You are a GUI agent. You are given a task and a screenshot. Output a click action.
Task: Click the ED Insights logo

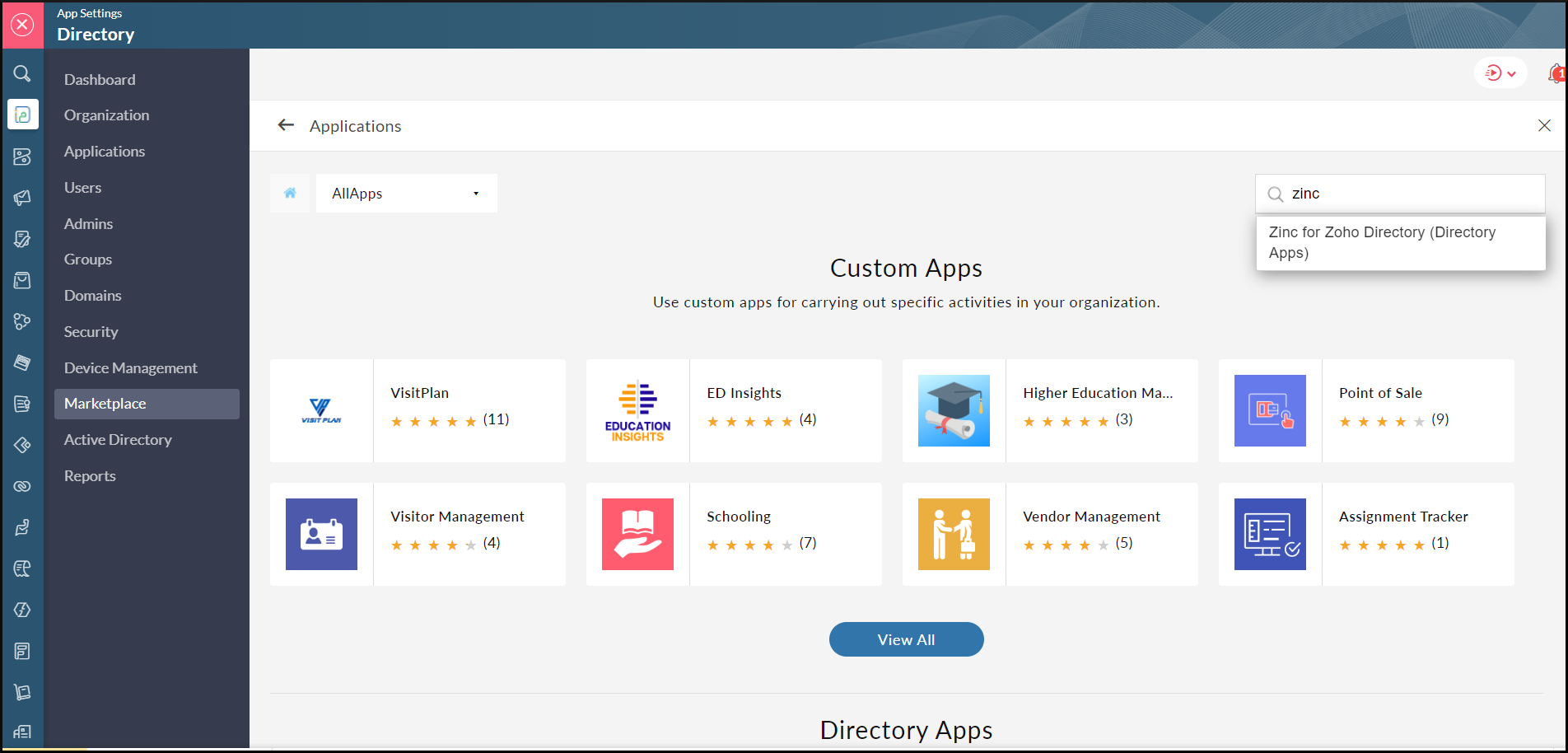pos(637,410)
